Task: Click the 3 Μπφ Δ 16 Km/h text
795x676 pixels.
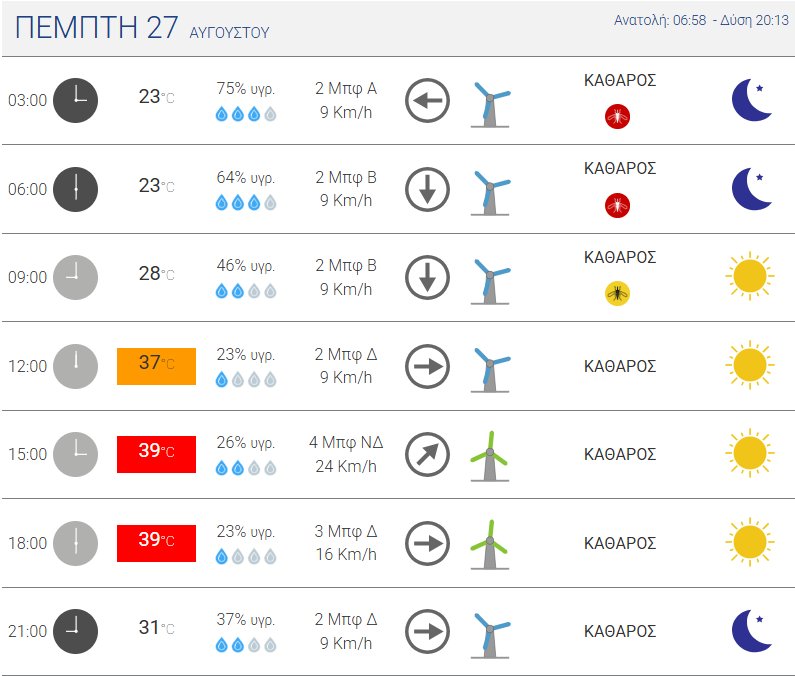Action: pyautogui.click(x=346, y=543)
